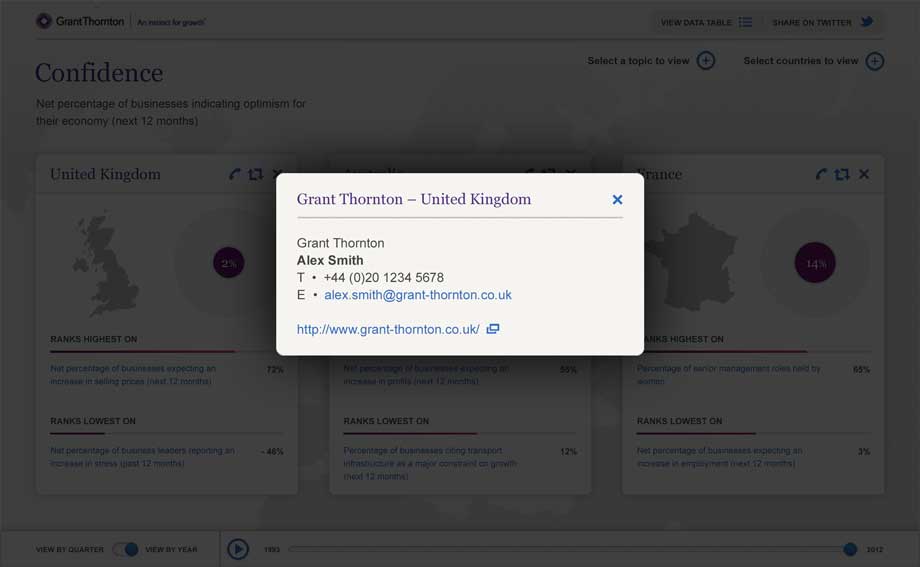This screenshot has height=567, width=920.
Task: Expand the Select a topic to view picker
Action: pos(706,61)
